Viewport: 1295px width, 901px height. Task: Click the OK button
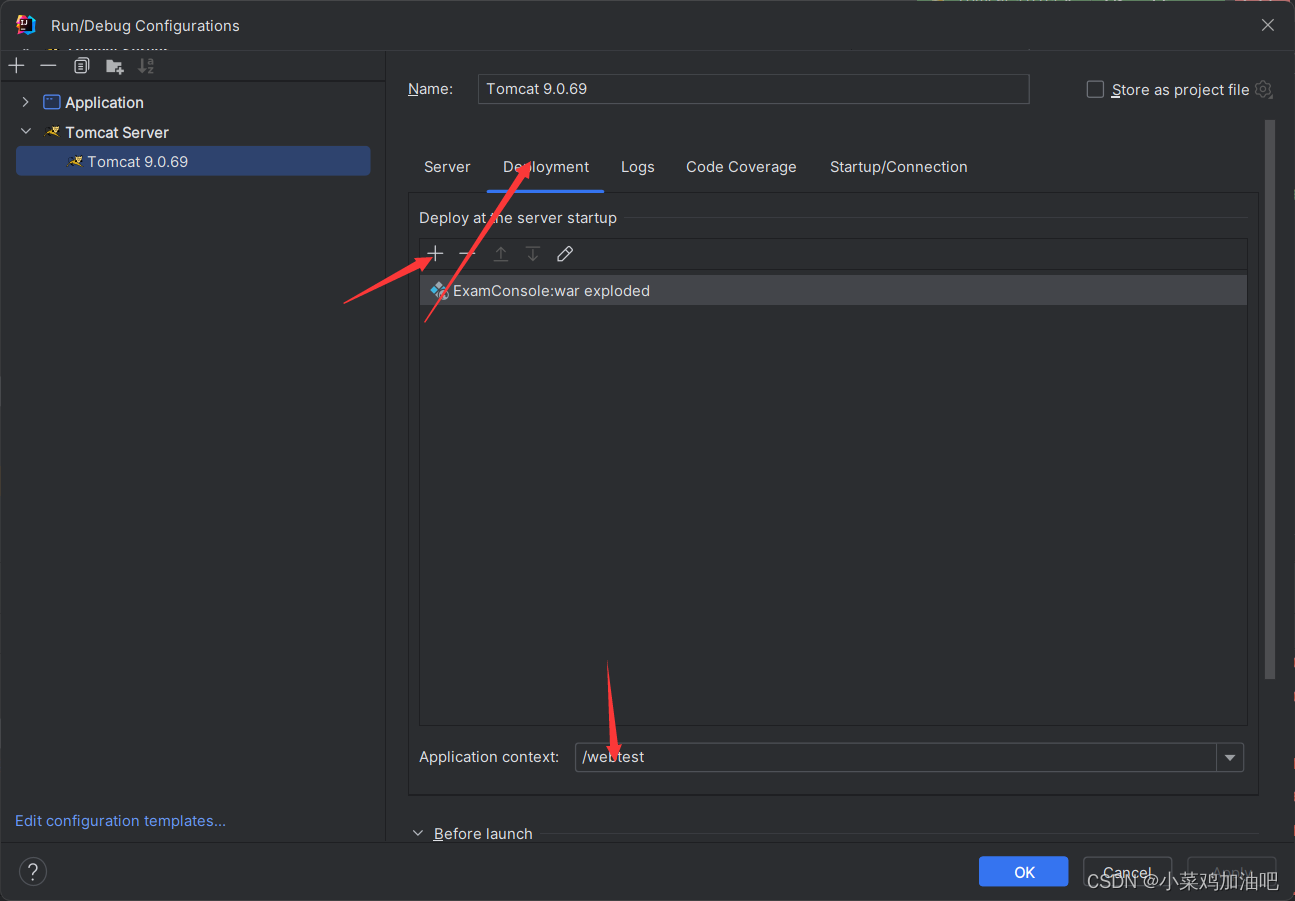(1024, 872)
